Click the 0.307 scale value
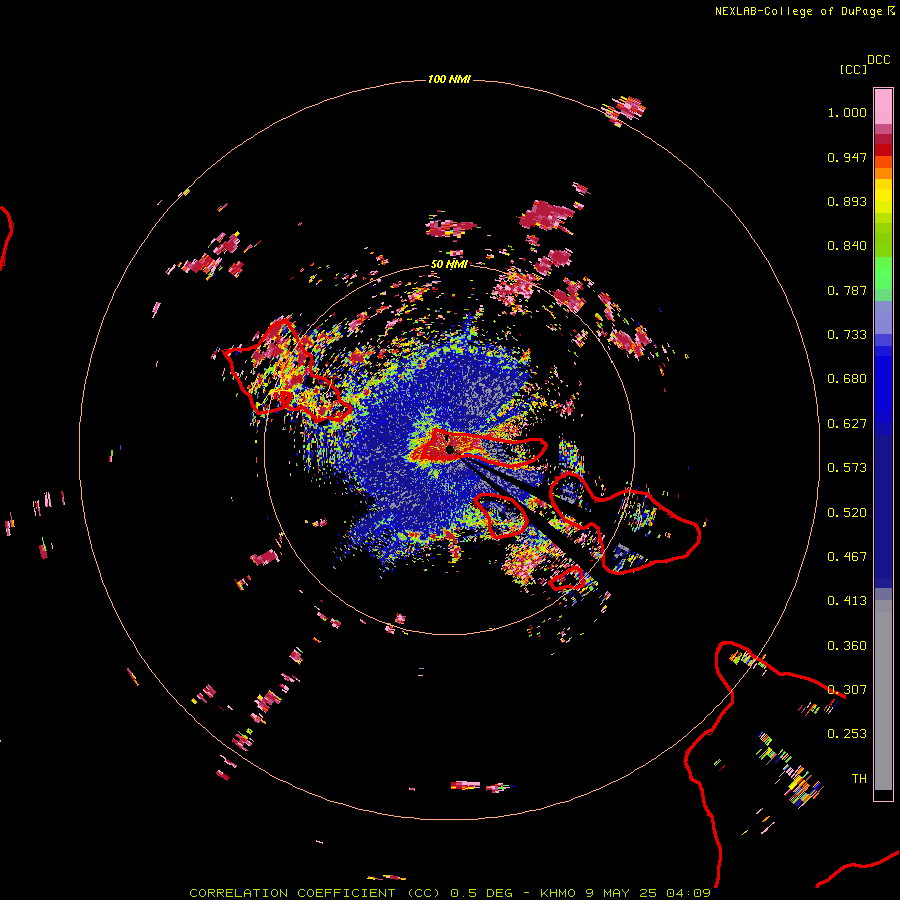This screenshot has height=900, width=900. [x=847, y=690]
